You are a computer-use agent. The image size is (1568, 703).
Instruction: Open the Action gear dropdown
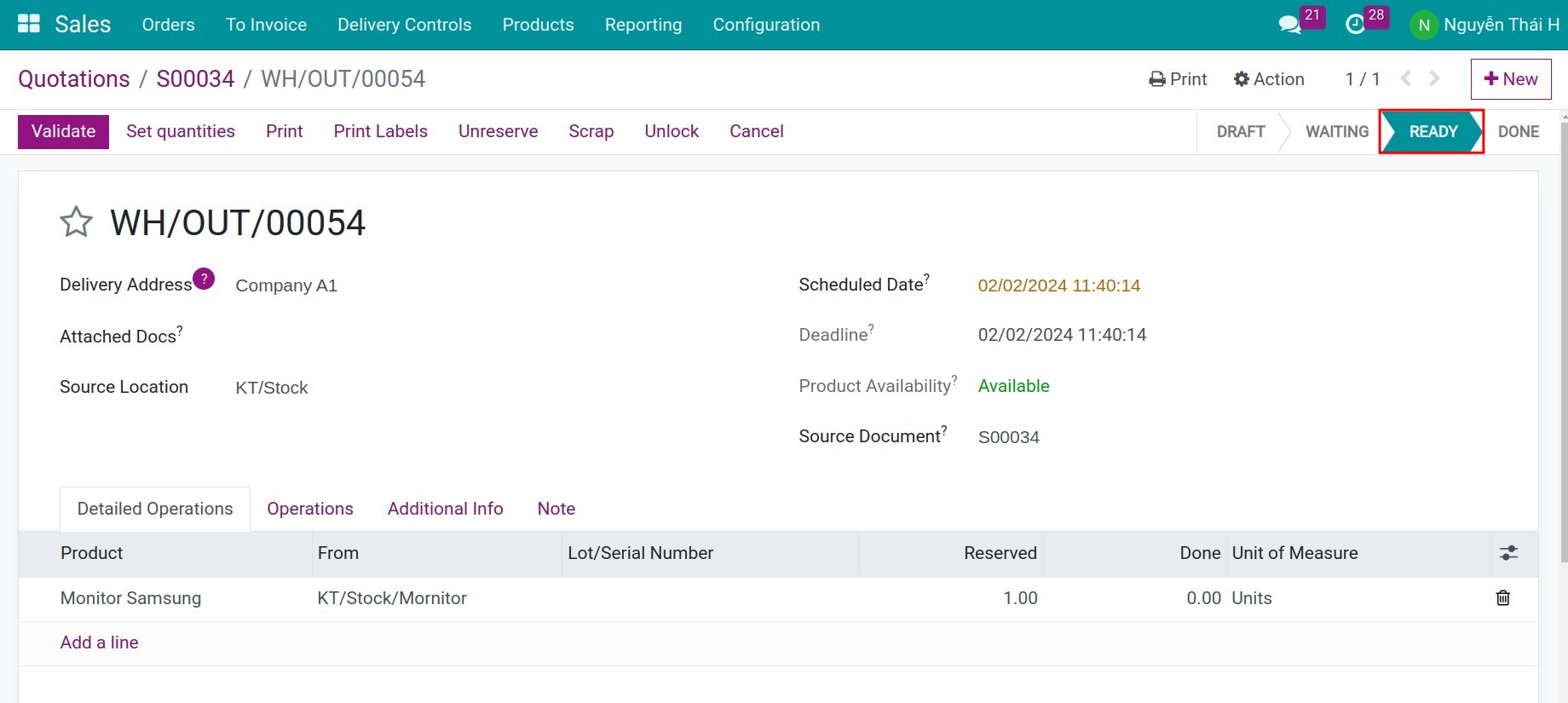click(1269, 79)
